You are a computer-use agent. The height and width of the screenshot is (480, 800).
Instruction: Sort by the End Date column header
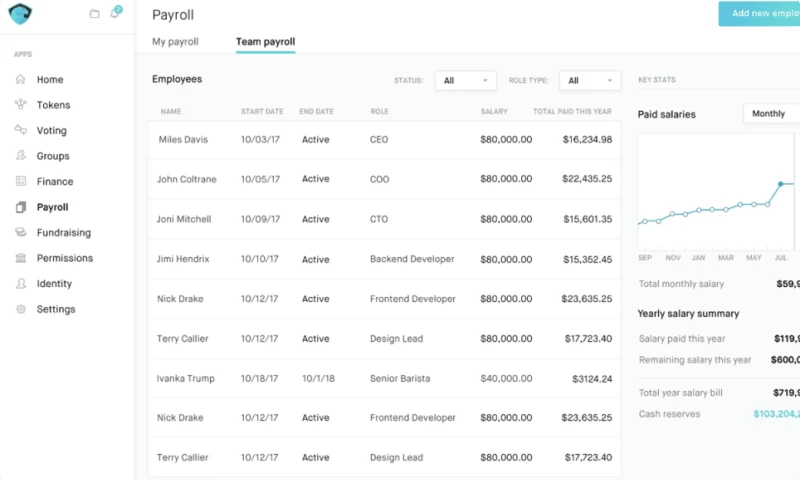pyautogui.click(x=316, y=111)
